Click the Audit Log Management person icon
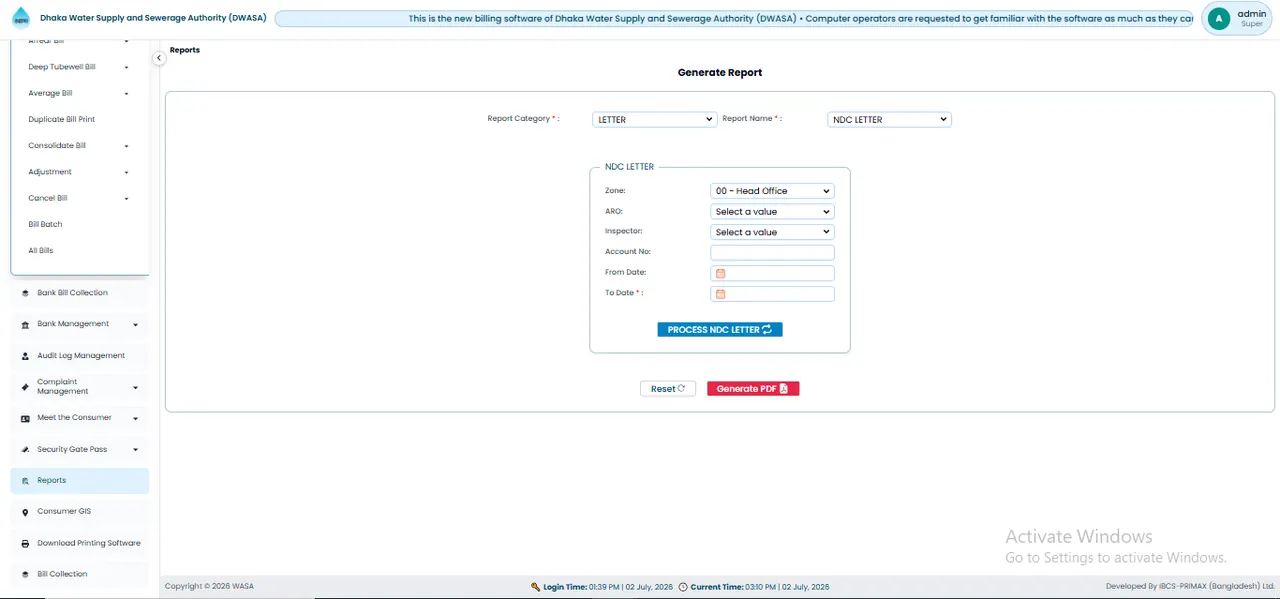 point(25,356)
